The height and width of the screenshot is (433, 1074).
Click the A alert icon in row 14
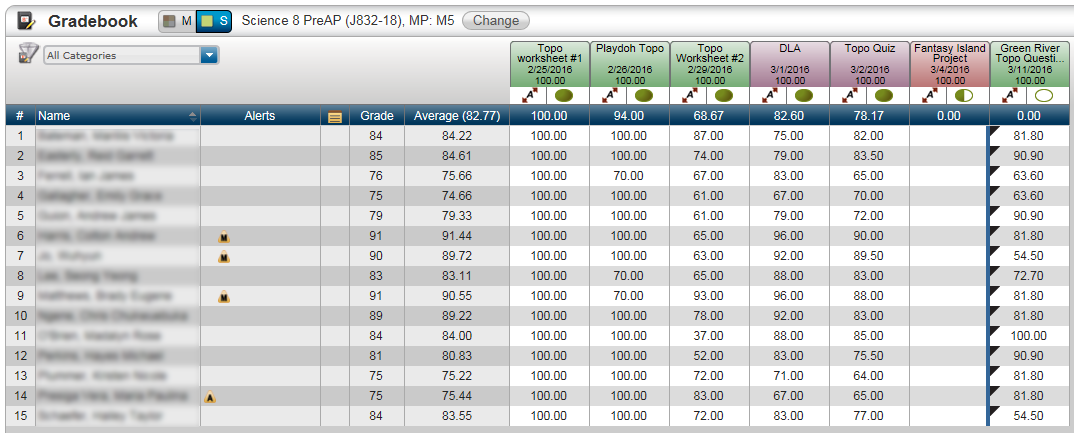210,397
